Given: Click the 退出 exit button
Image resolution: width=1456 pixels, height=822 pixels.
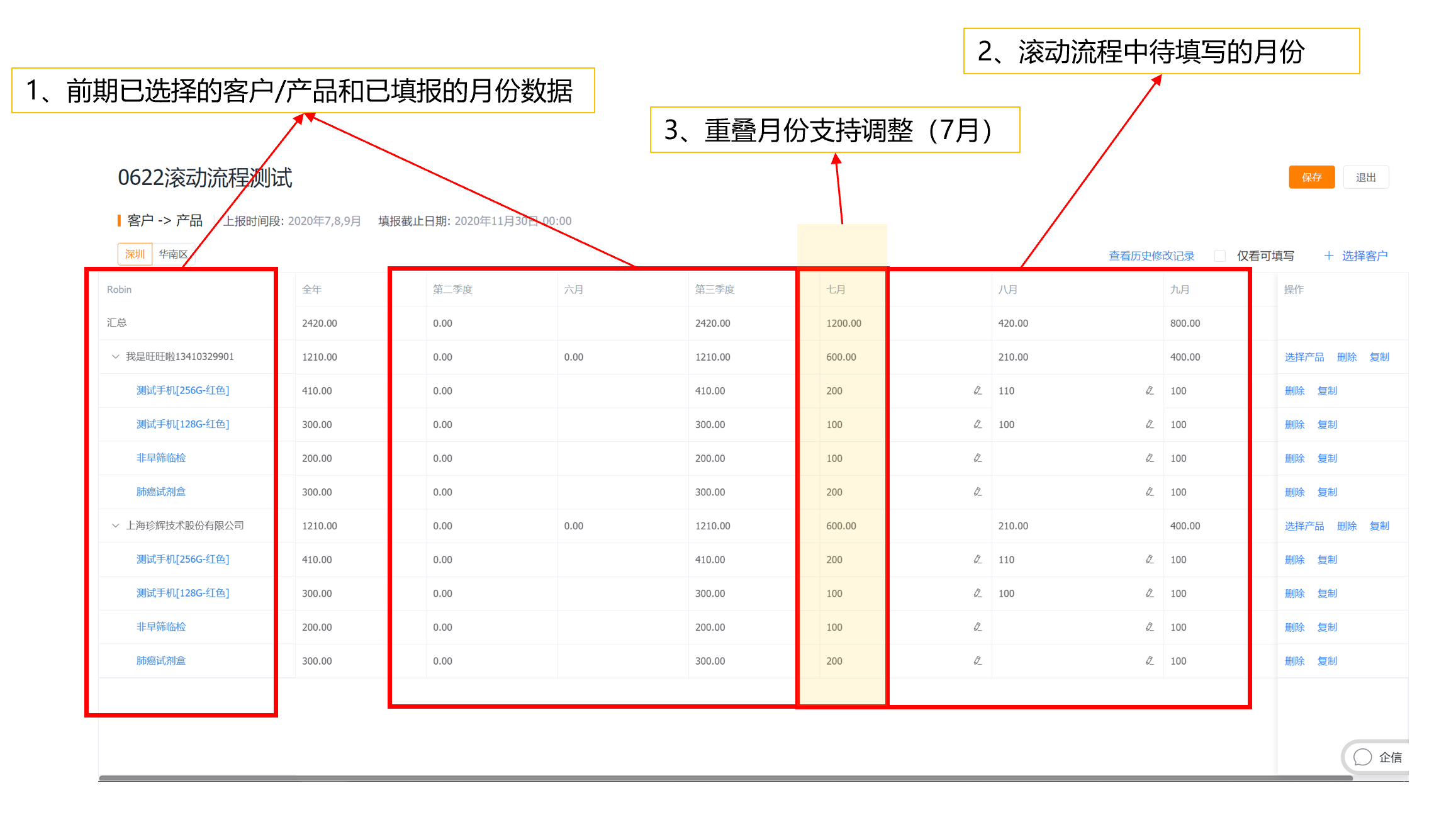Looking at the screenshot, I should (x=1365, y=177).
